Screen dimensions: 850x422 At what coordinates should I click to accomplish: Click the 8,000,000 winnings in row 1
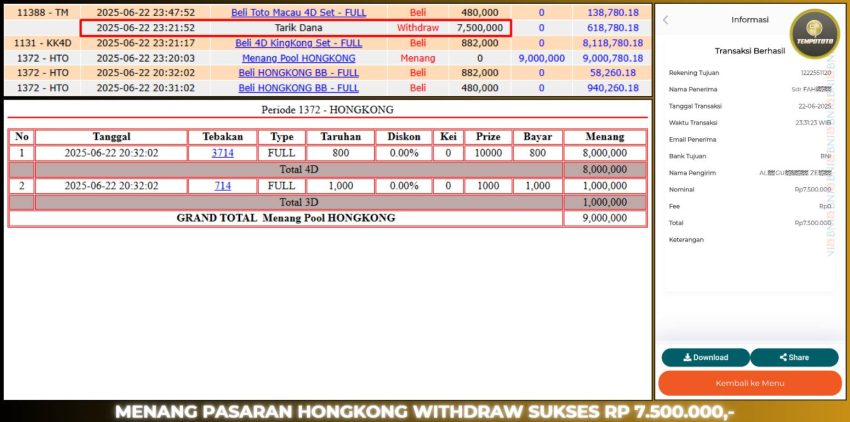click(605, 153)
